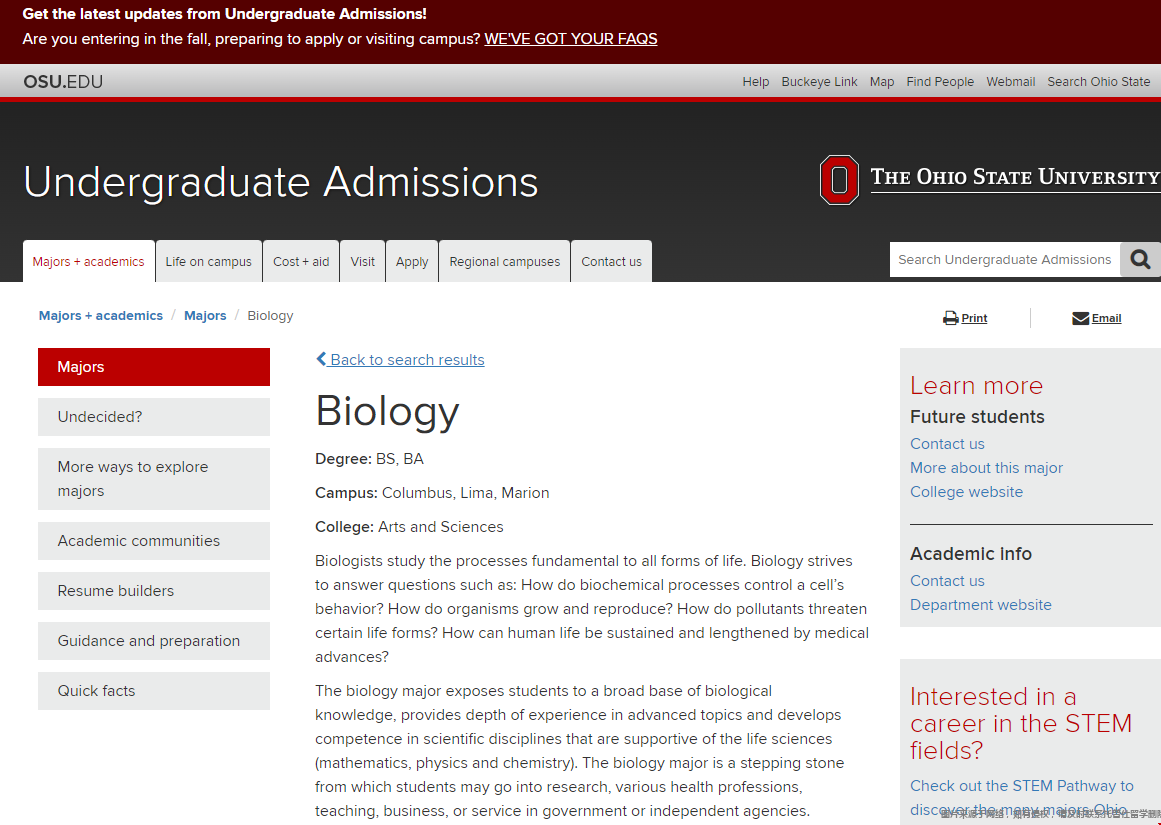Click the search magnifying glass icon
The height and width of the screenshot is (825, 1161).
point(1140,260)
